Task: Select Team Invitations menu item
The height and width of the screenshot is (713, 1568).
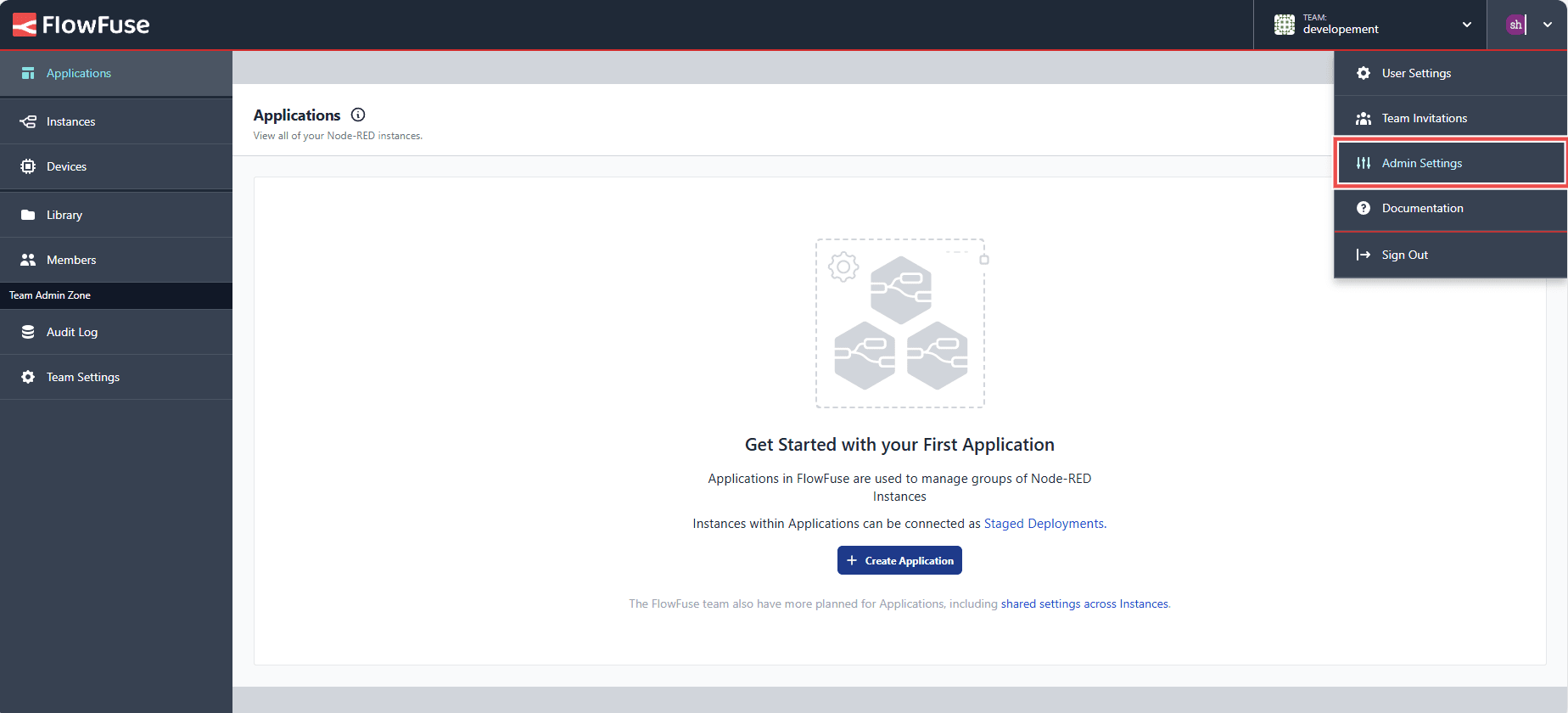Action: (x=1424, y=118)
